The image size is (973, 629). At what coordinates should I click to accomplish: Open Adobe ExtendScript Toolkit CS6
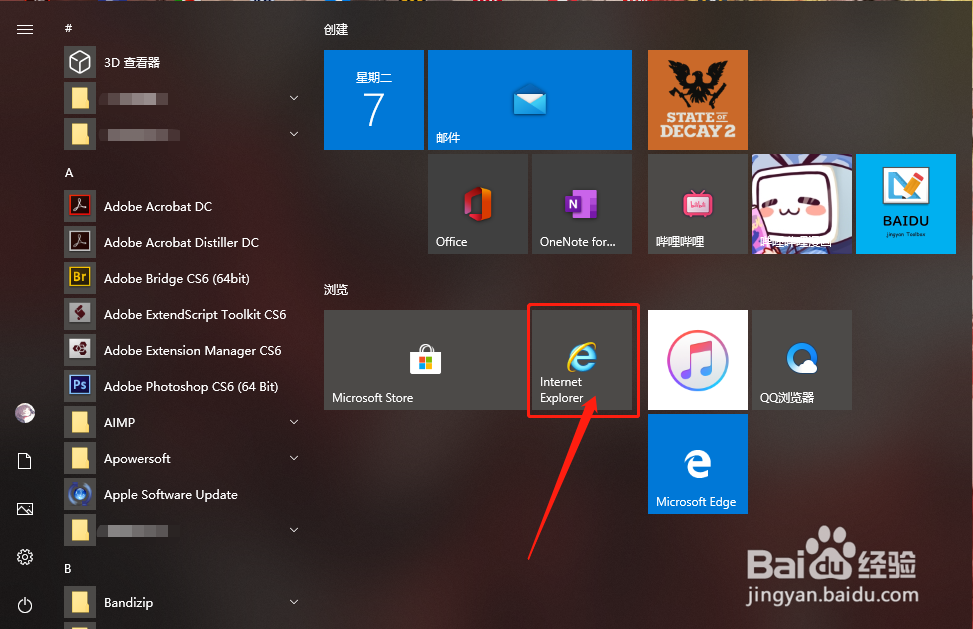coord(182,314)
